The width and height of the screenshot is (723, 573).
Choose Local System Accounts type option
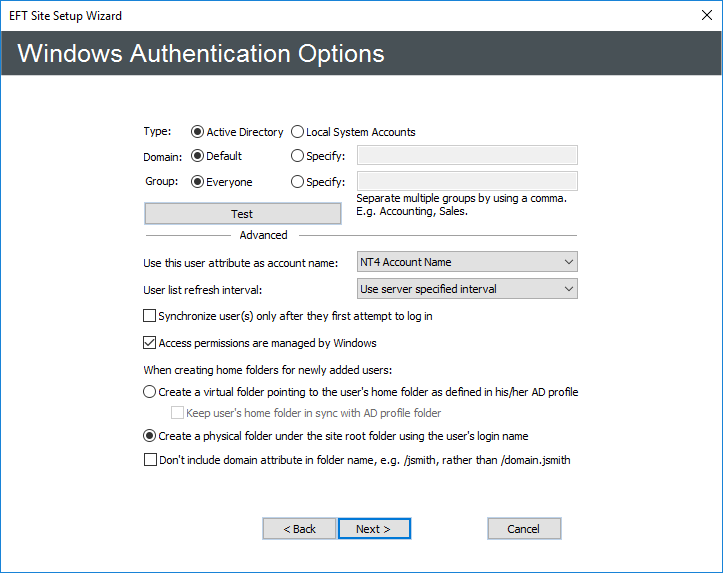(x=298, y=132)
